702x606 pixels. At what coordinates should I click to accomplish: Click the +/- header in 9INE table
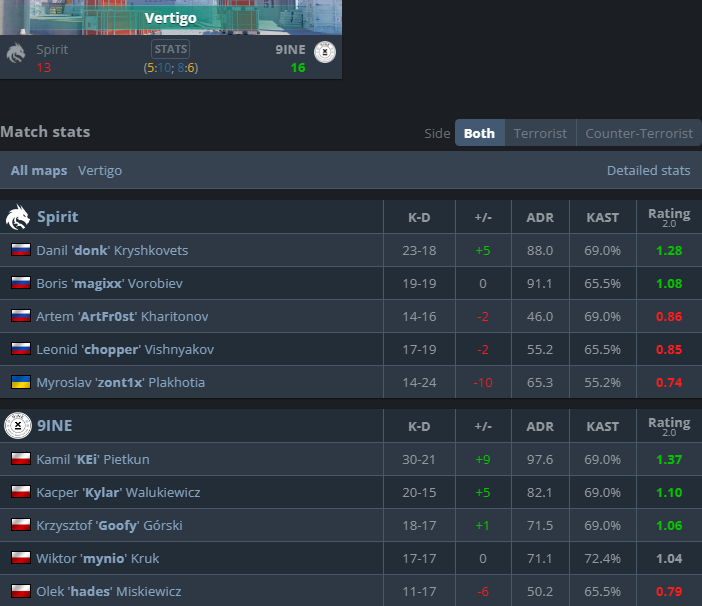[483, 427]
